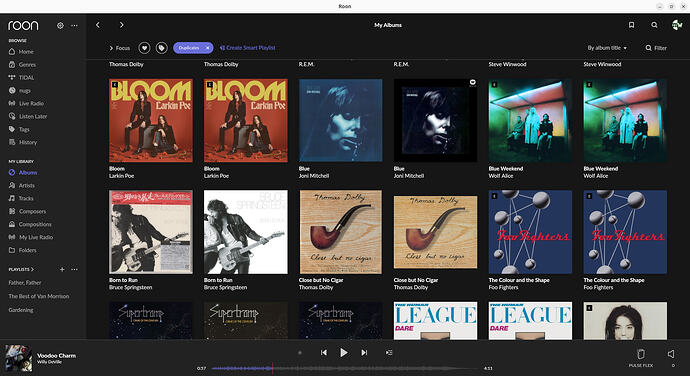Open now playing Voodoo Charm artwork
This screenshot has height=376, width=690.
tap(18, 358)
